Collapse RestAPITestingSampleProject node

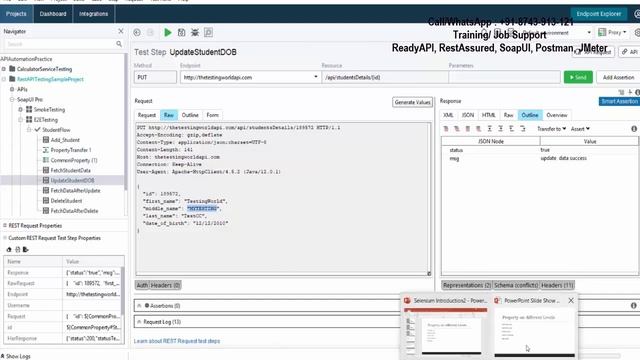click(4, 79)
